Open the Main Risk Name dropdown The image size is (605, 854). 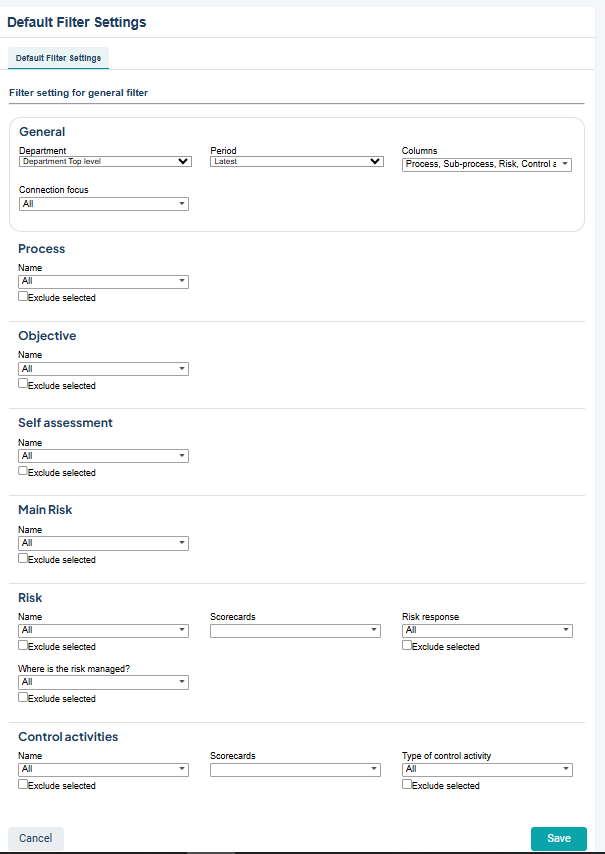[104, 543]
